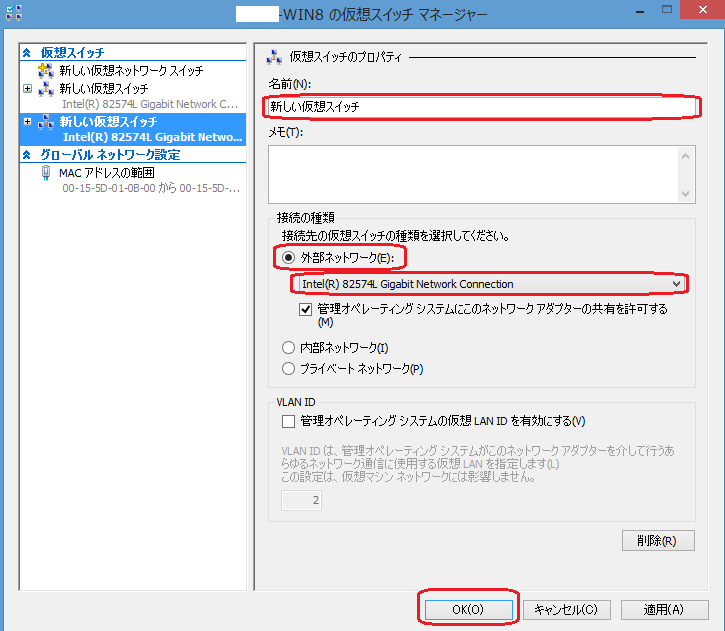
Task: Click the グローバル ネットワーク設定 header
Action: click(x=110, y=155)
